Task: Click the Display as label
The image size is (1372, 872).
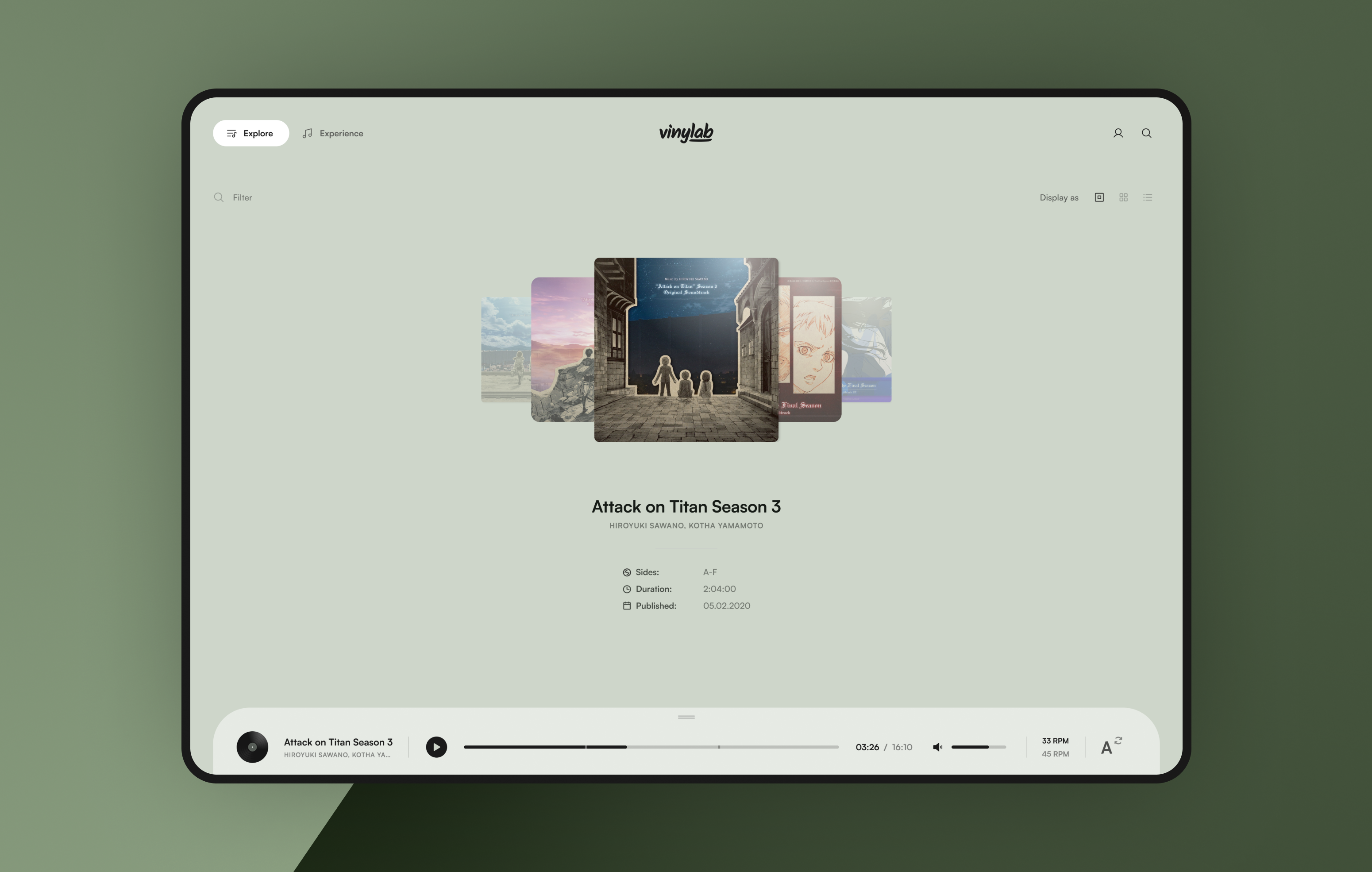Action: (1059, 197)
